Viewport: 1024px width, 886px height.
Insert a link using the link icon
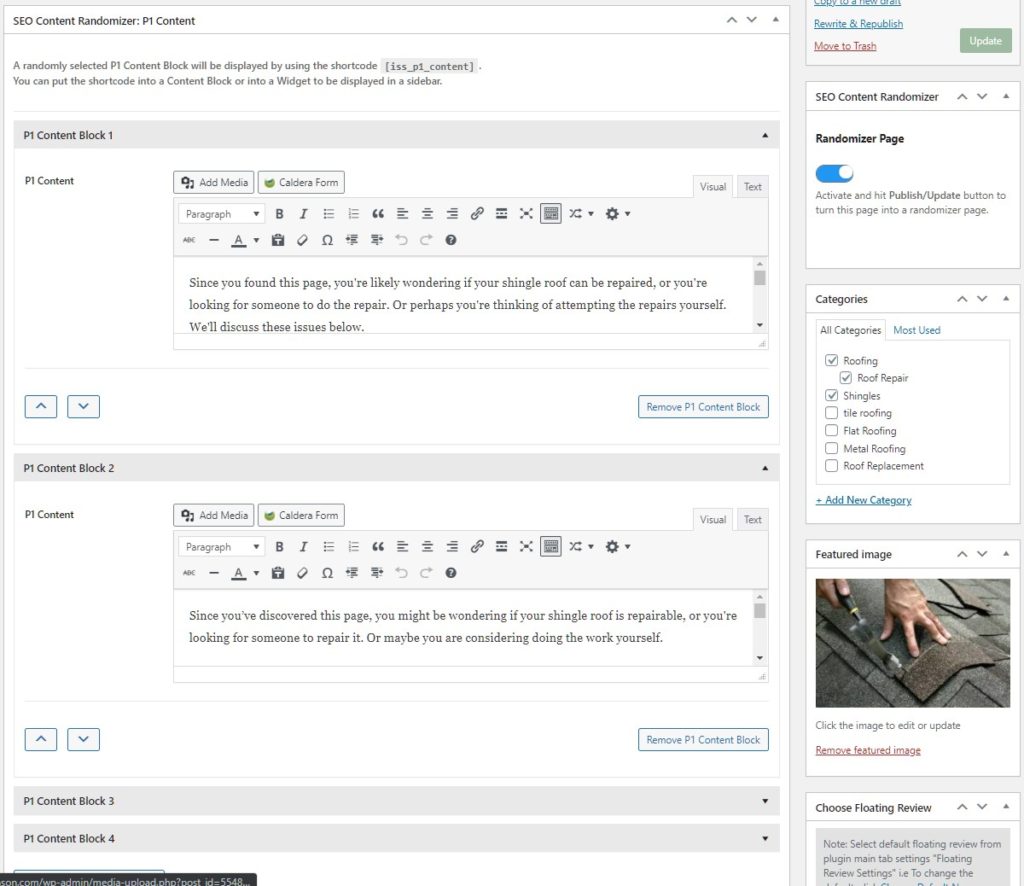(x=477, y=213)
